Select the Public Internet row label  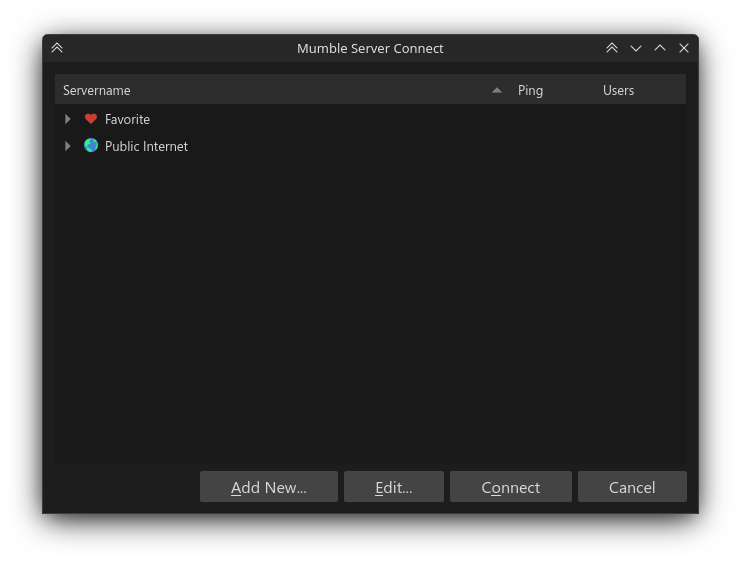pyautogui.click(x=146, y=146)
